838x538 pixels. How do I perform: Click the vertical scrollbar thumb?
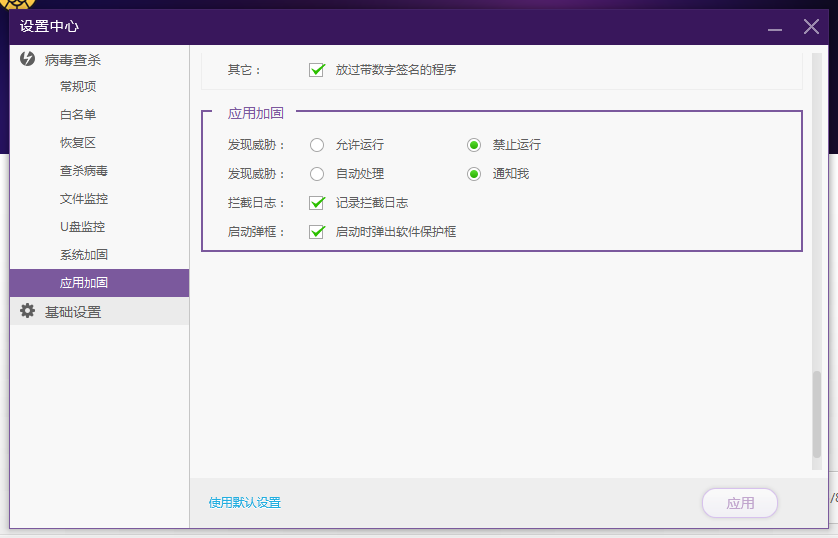[x=817, y=414]
